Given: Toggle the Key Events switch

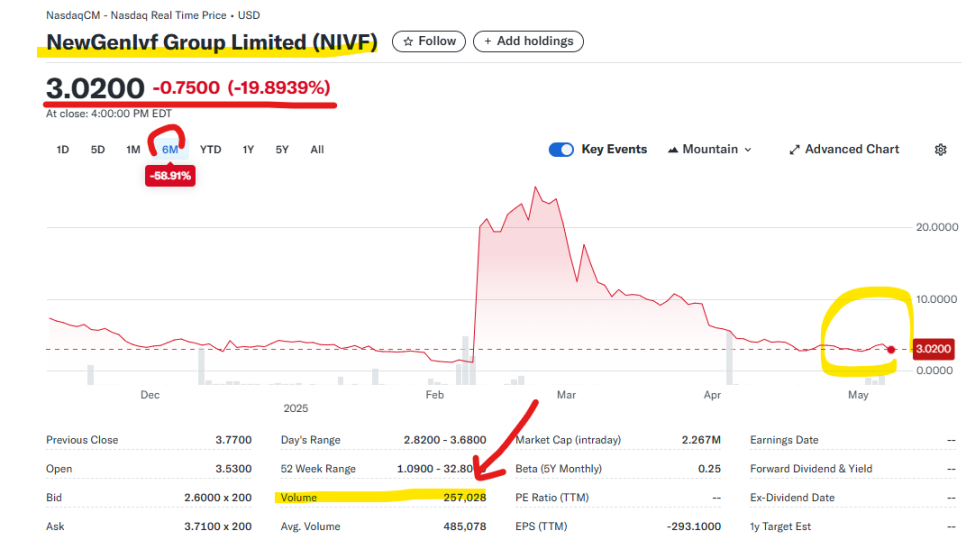Looking at the screenshot, I should [561, 150].
